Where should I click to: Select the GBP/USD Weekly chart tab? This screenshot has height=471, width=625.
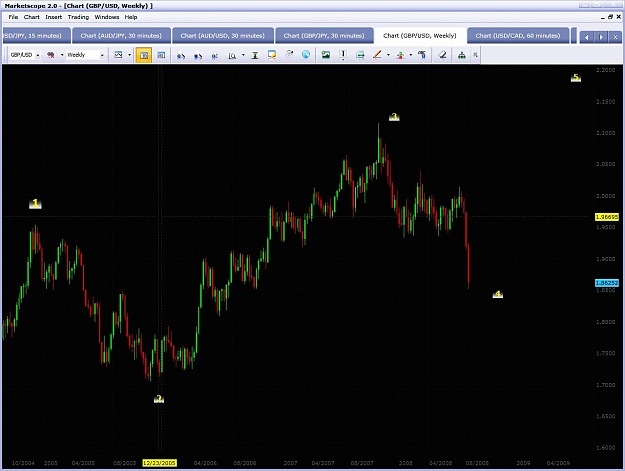click(420, 35)
